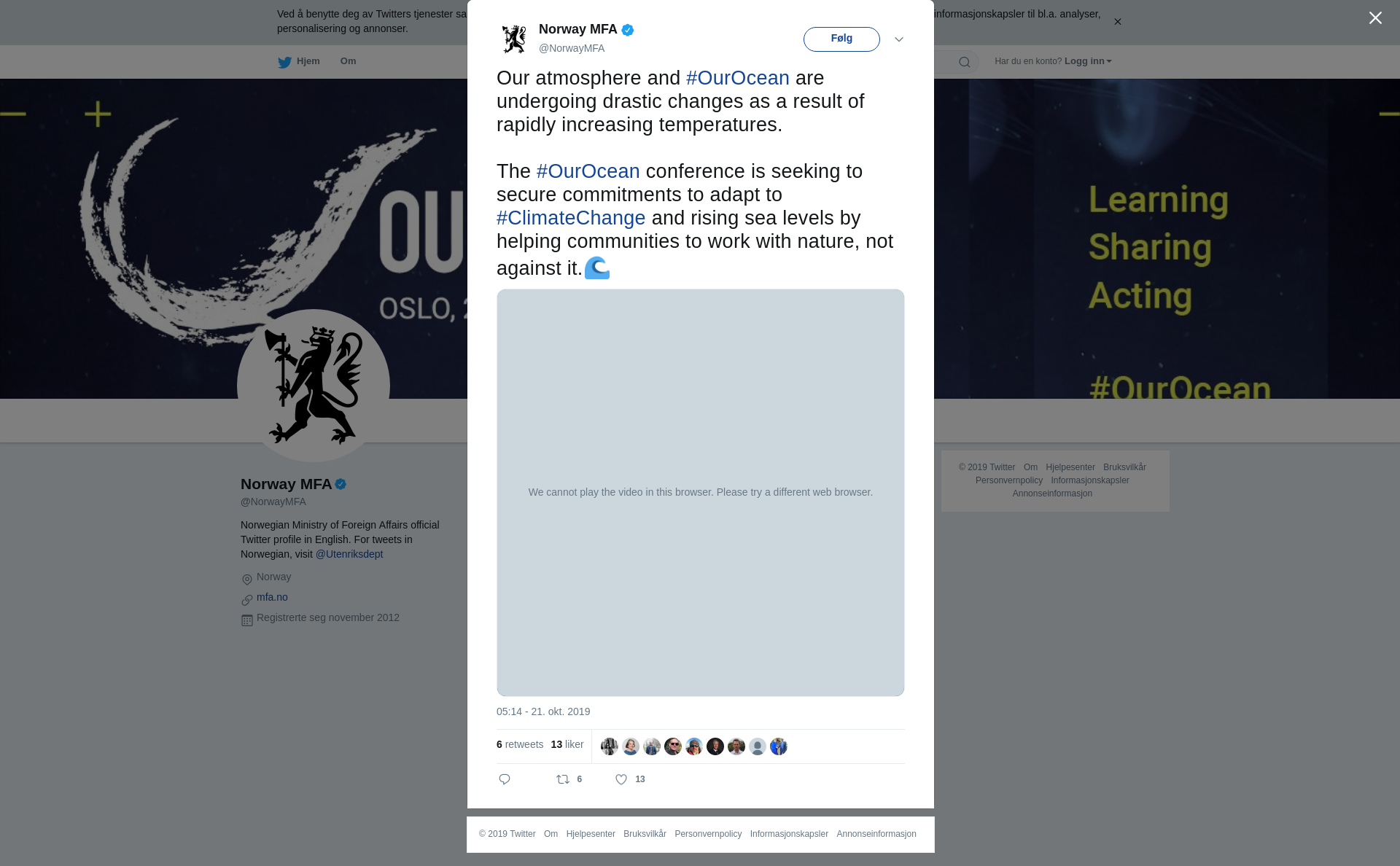Visit the mfa.no website link
Image resolution: width=1400 pixels, height=866 pixels.
coord(272,597)
